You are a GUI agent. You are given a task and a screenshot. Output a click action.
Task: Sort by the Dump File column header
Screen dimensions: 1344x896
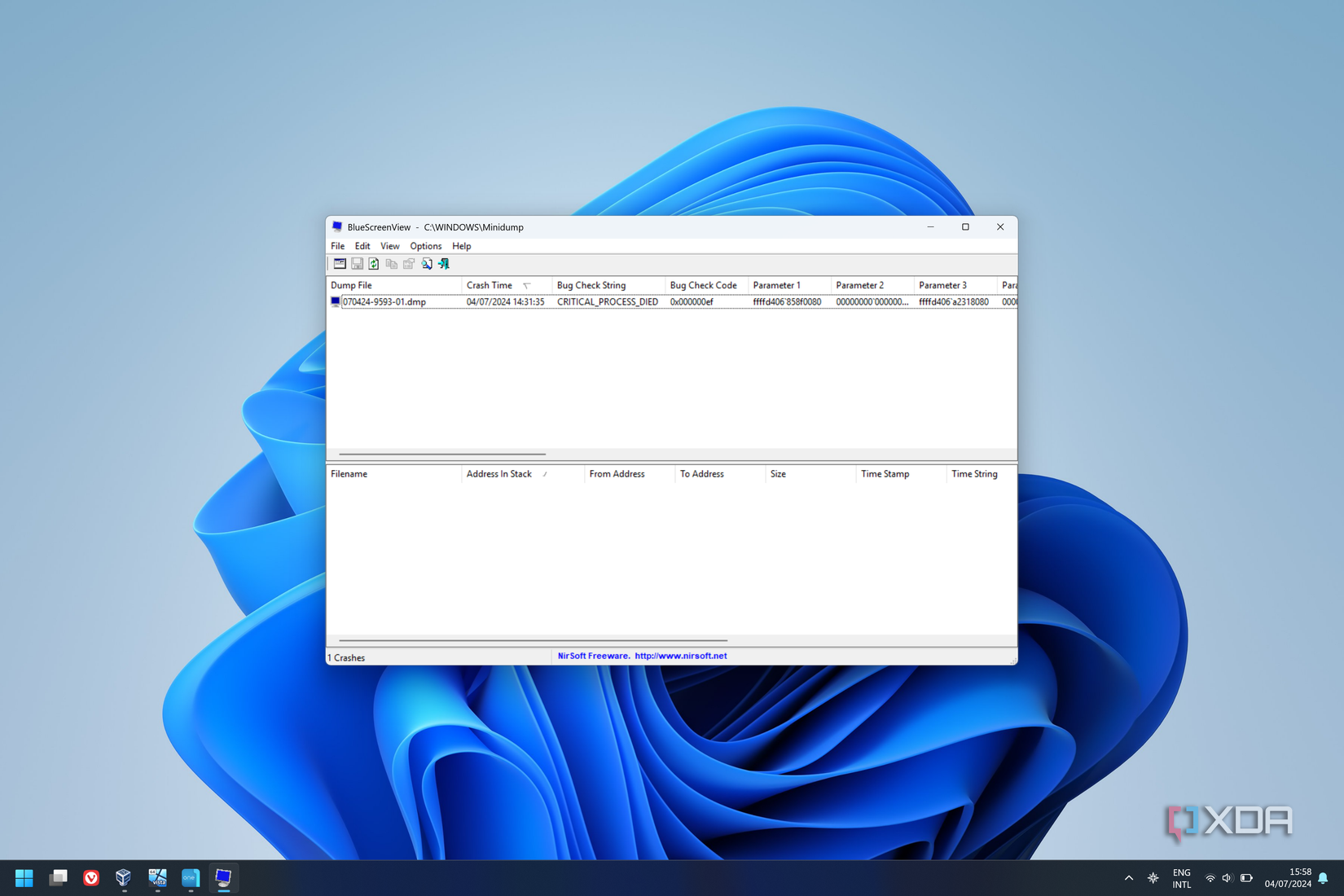pyautogui.click(x=394, y=285)
